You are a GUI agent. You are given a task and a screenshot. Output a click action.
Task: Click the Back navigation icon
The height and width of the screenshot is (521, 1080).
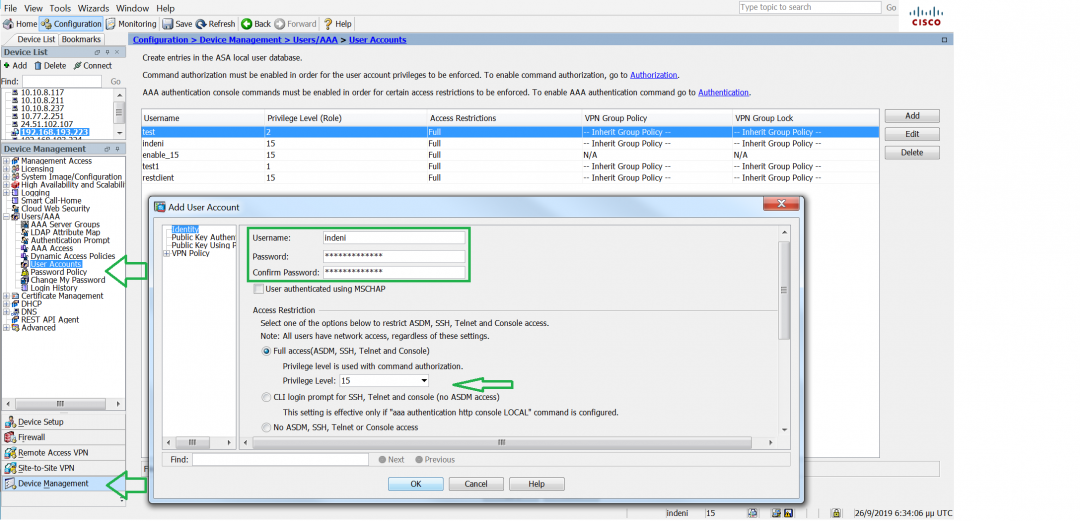tap(246, 23)
